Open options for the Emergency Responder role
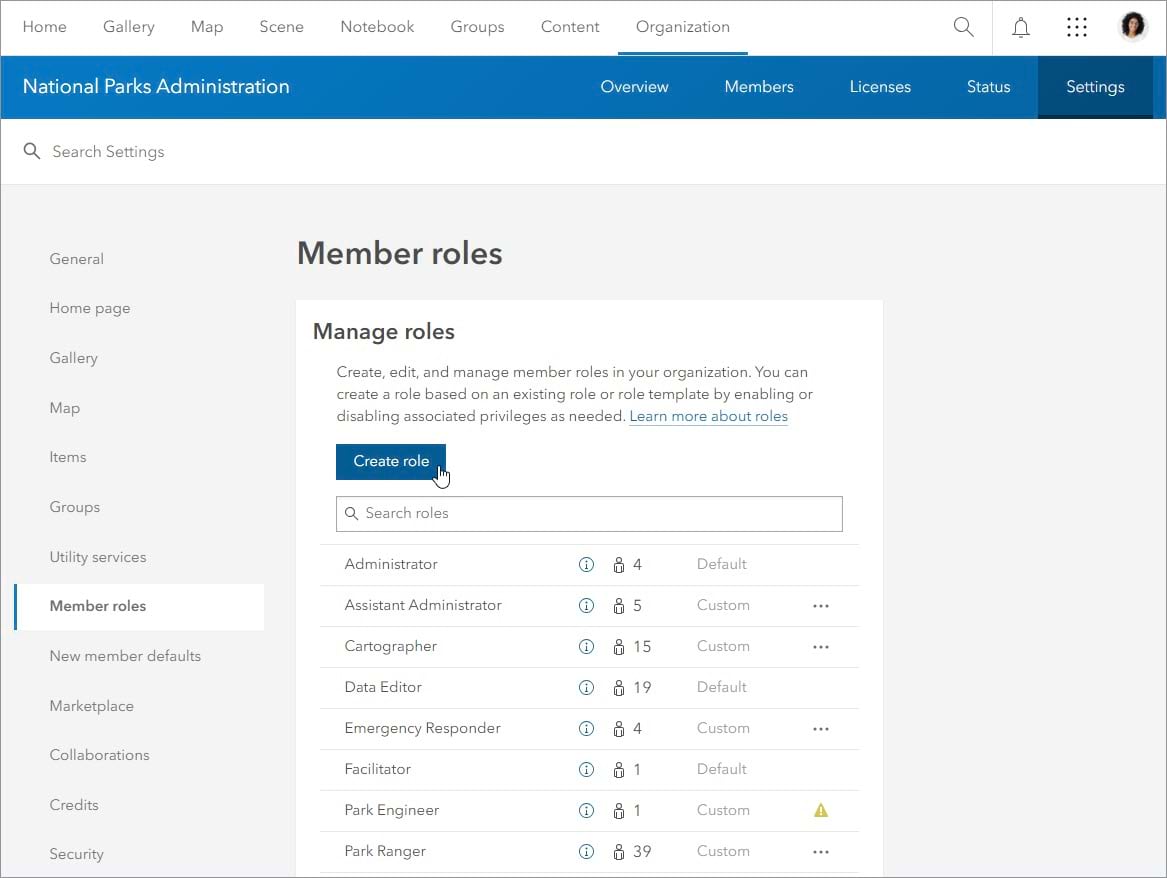The image size is (1167, 878). (821, 728)
